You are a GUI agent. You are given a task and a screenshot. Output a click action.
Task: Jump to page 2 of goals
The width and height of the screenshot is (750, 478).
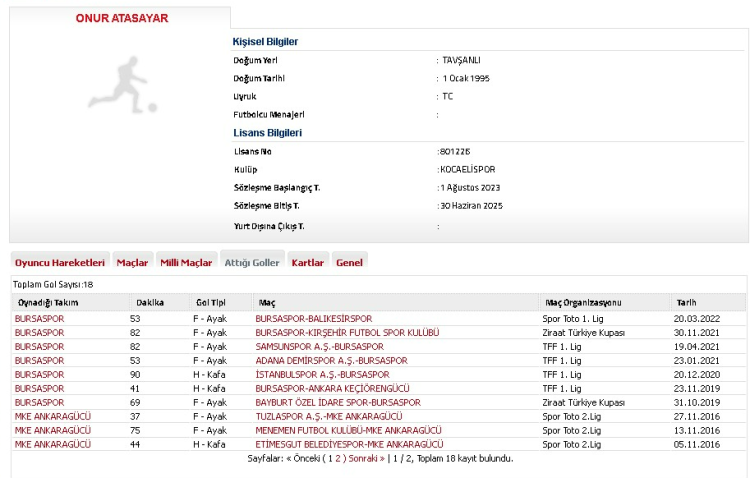pyautogui.click(x=338, y=458)
